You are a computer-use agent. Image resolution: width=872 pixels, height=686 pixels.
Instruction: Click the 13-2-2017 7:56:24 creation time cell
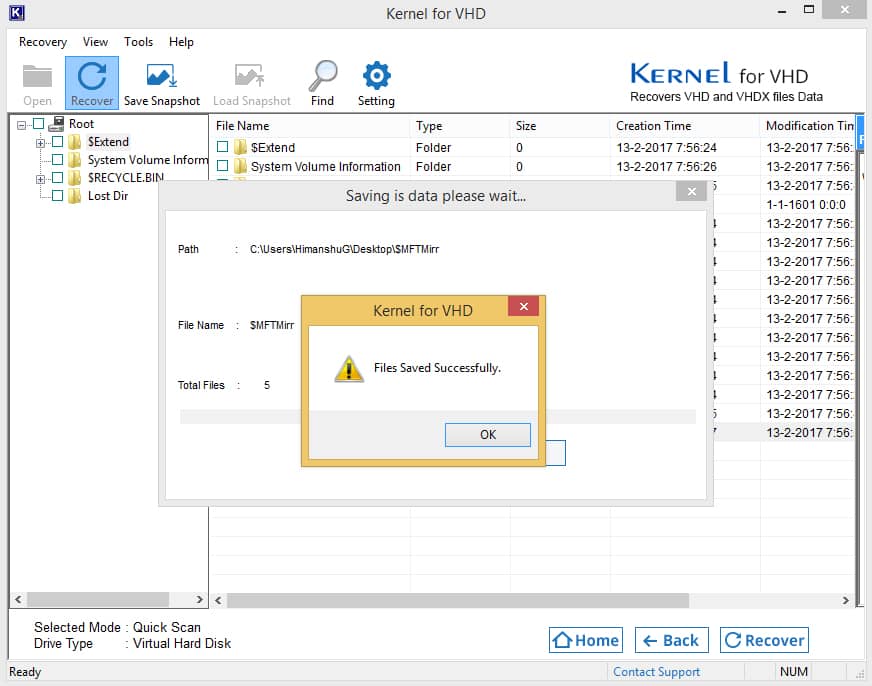[x=666, y=147]
